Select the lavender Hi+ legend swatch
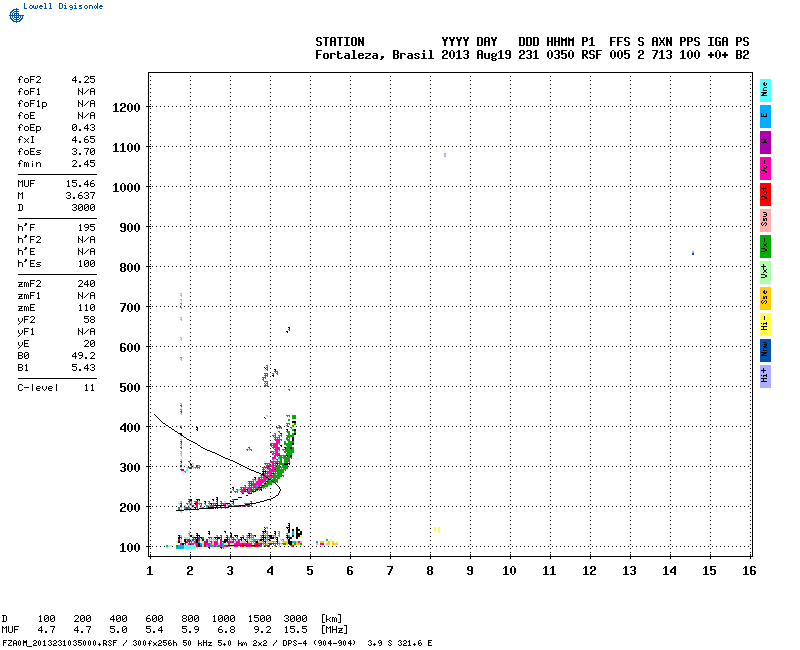 click(765, 377)
